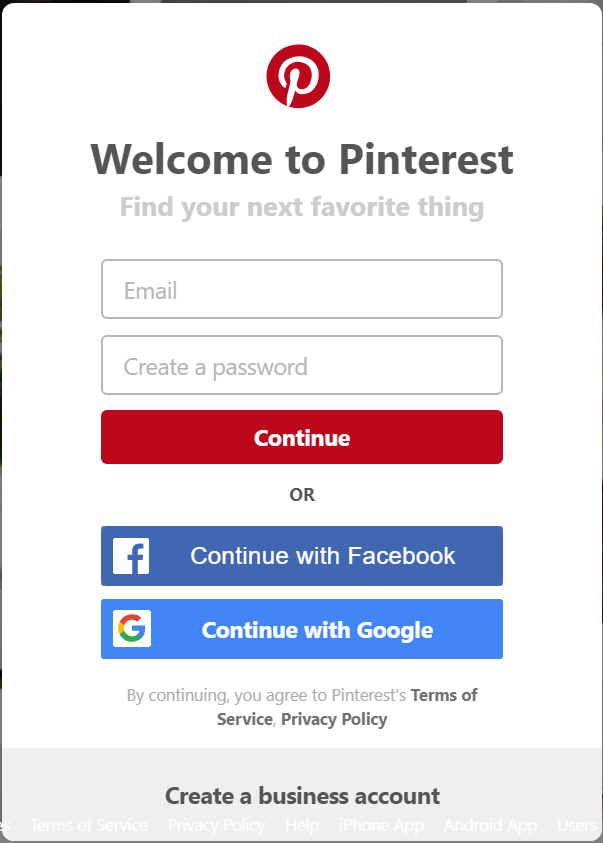This screenshot has width=603, height=843.
Task: Open the Users link in the footer
Action: (577, 825)
